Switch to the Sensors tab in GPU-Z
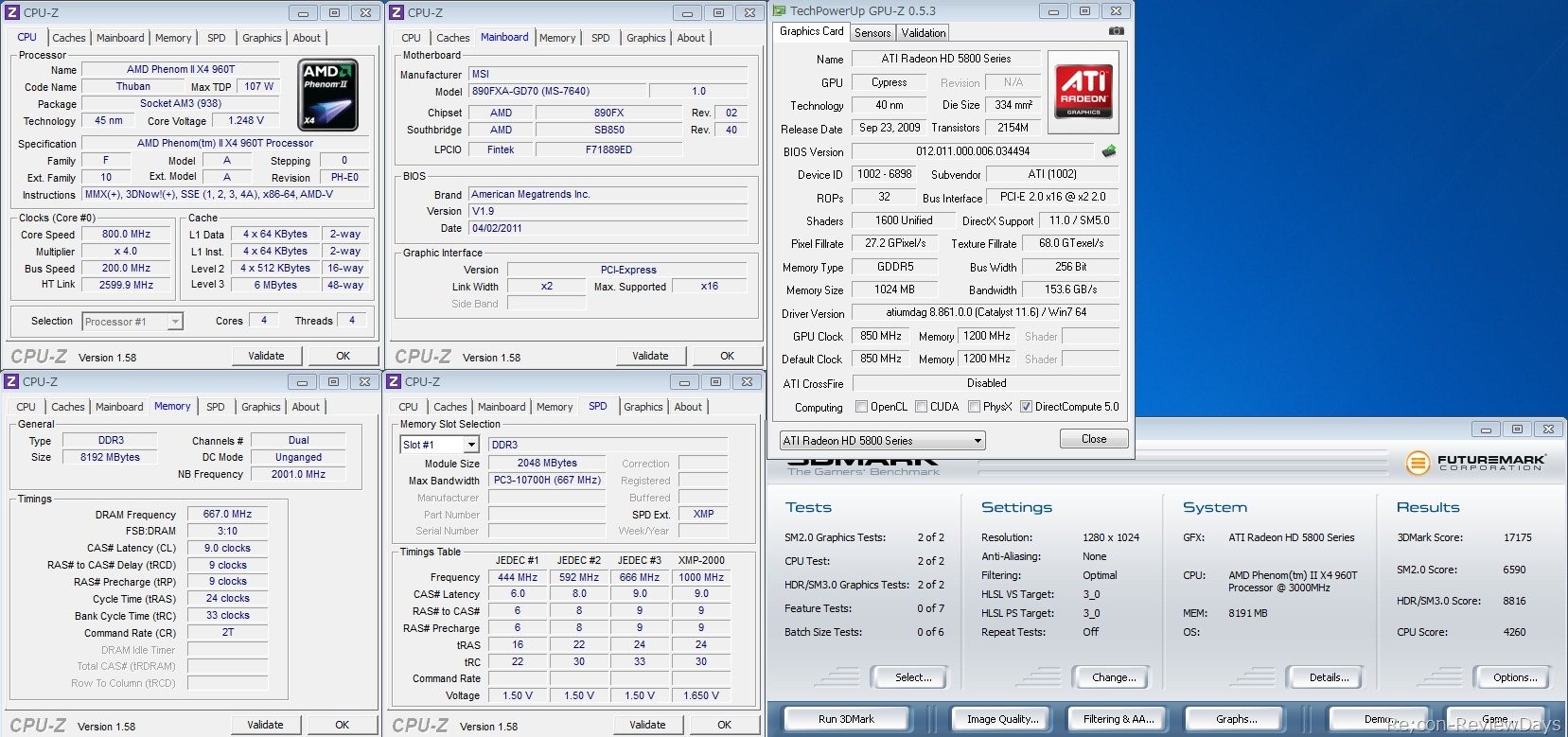This screenshot has height=737, width=1568. click(x=872, y=33)
